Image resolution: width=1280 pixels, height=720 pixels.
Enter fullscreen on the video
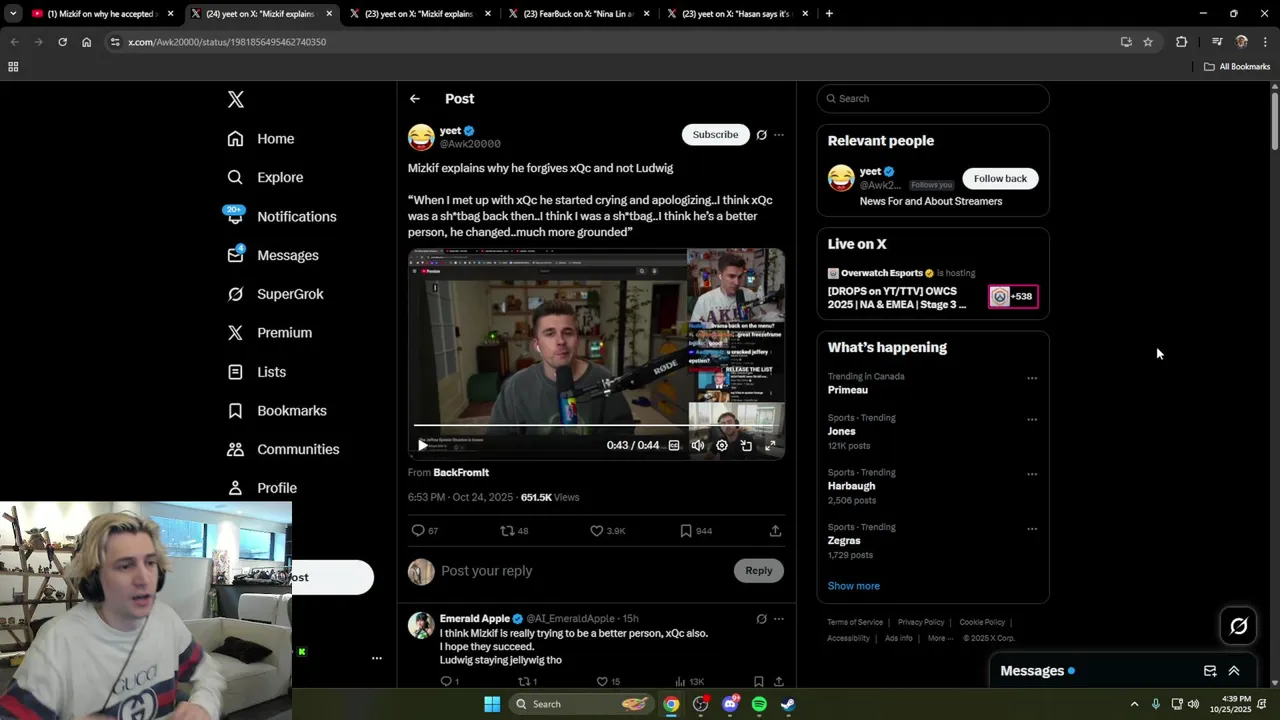[x=770, y=446]
